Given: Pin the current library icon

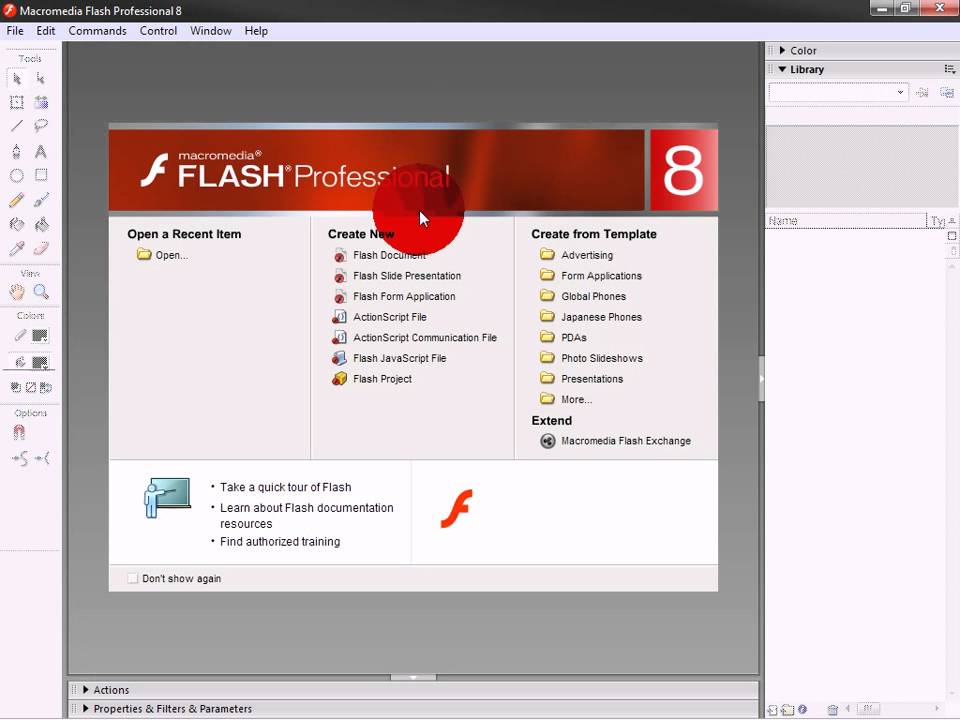Looking at the screenshot, I should point(921,92).
